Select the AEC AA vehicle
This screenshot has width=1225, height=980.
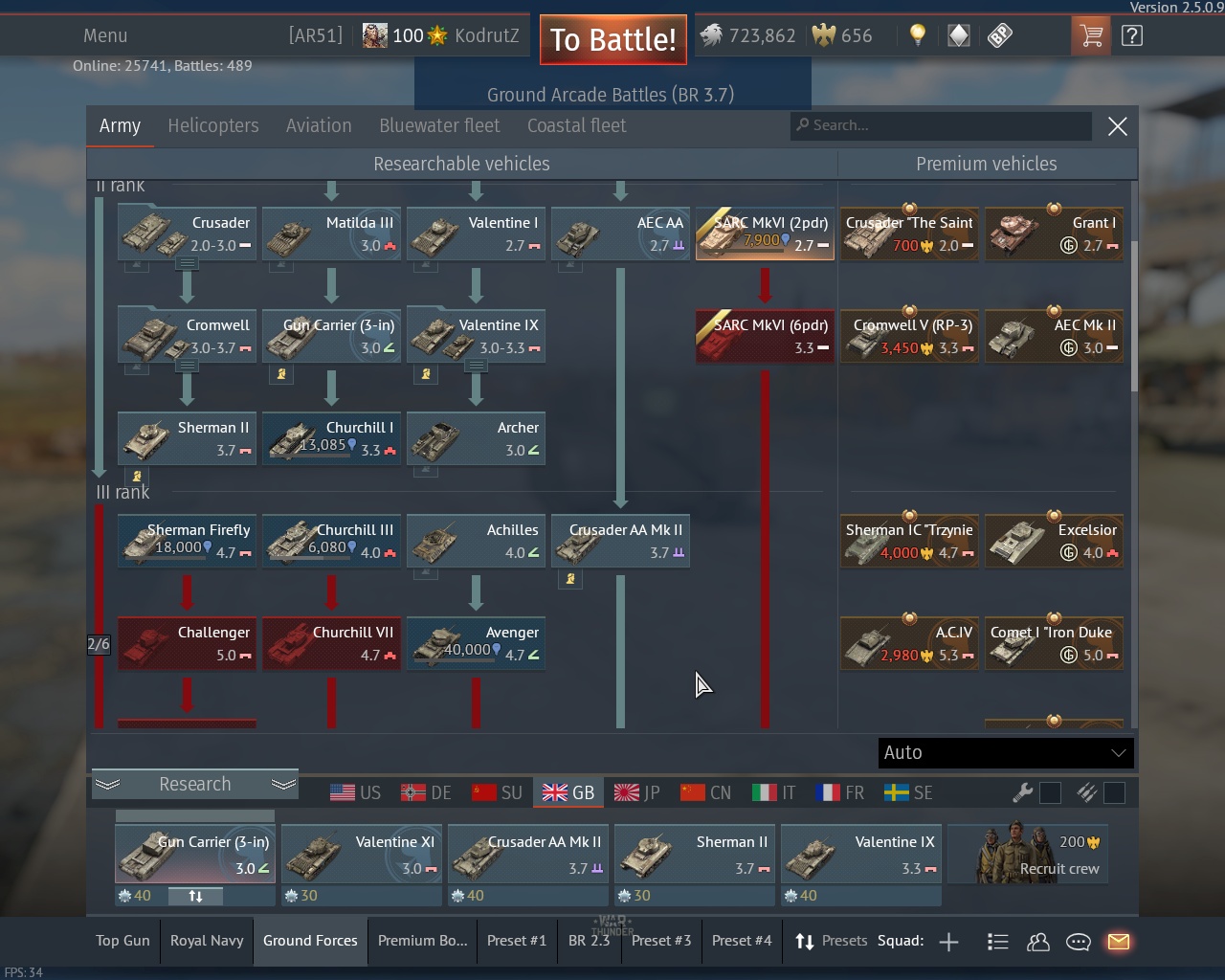click(x=620, y=234)
